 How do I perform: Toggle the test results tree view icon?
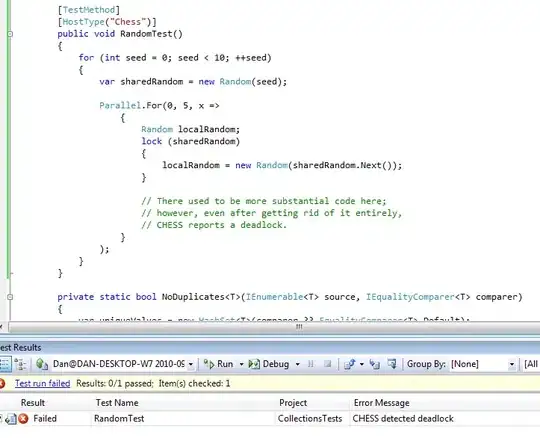coord(20,364)
